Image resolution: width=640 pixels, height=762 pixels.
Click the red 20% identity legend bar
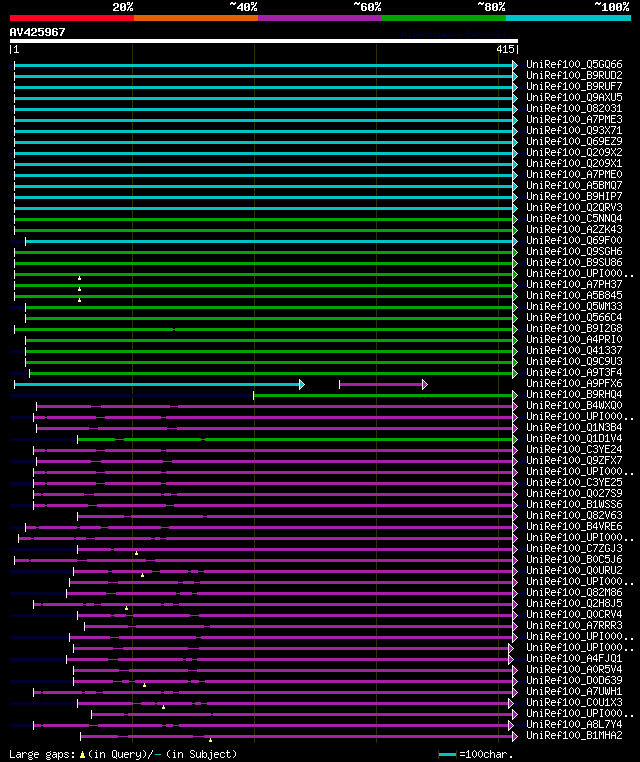pyautogui.click(x=72, y=18)
